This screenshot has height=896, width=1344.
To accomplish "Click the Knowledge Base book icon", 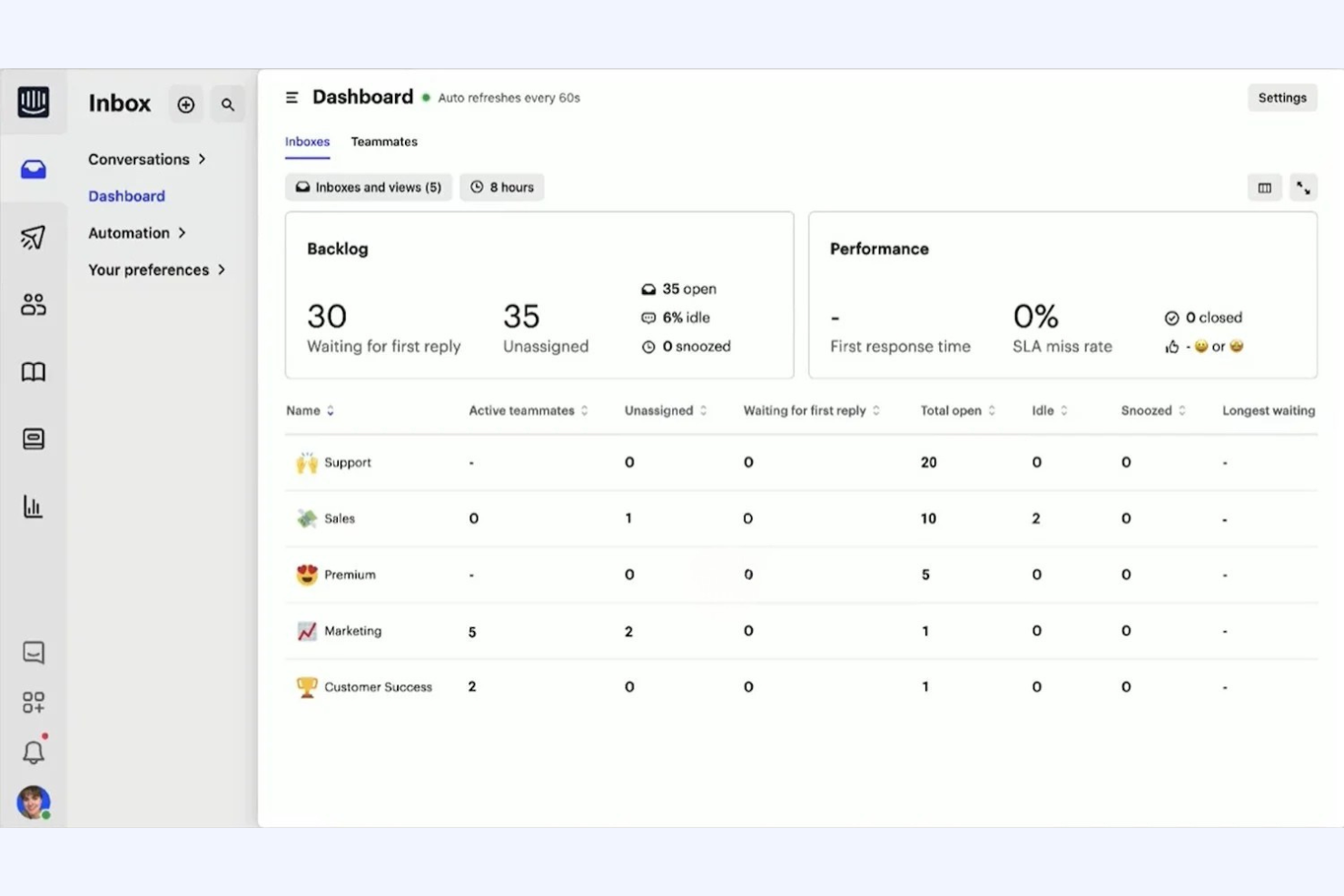I will pyautogui.click(x=34, y=371).
